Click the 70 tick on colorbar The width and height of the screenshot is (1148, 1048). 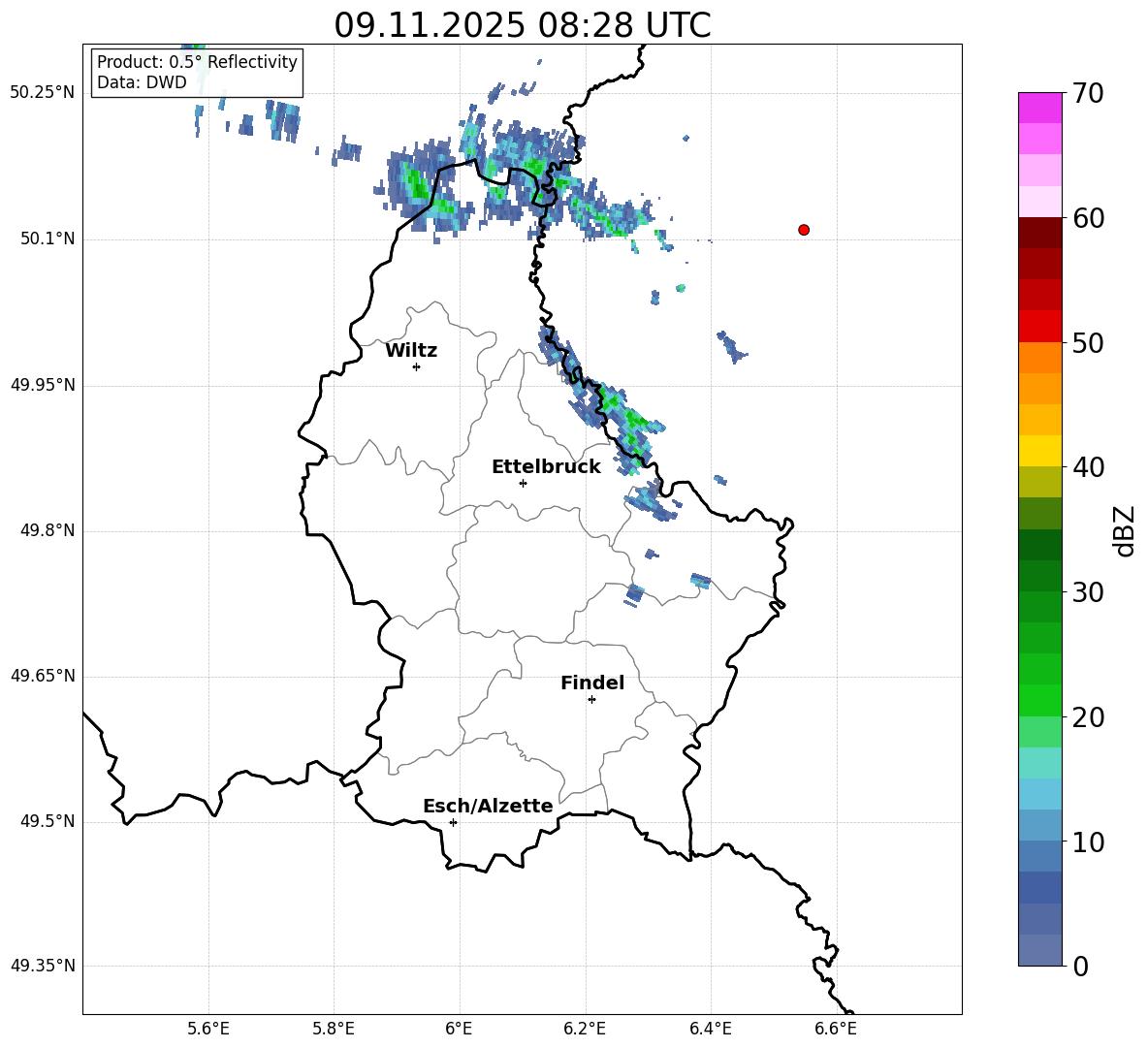[x=1088, y=93]
